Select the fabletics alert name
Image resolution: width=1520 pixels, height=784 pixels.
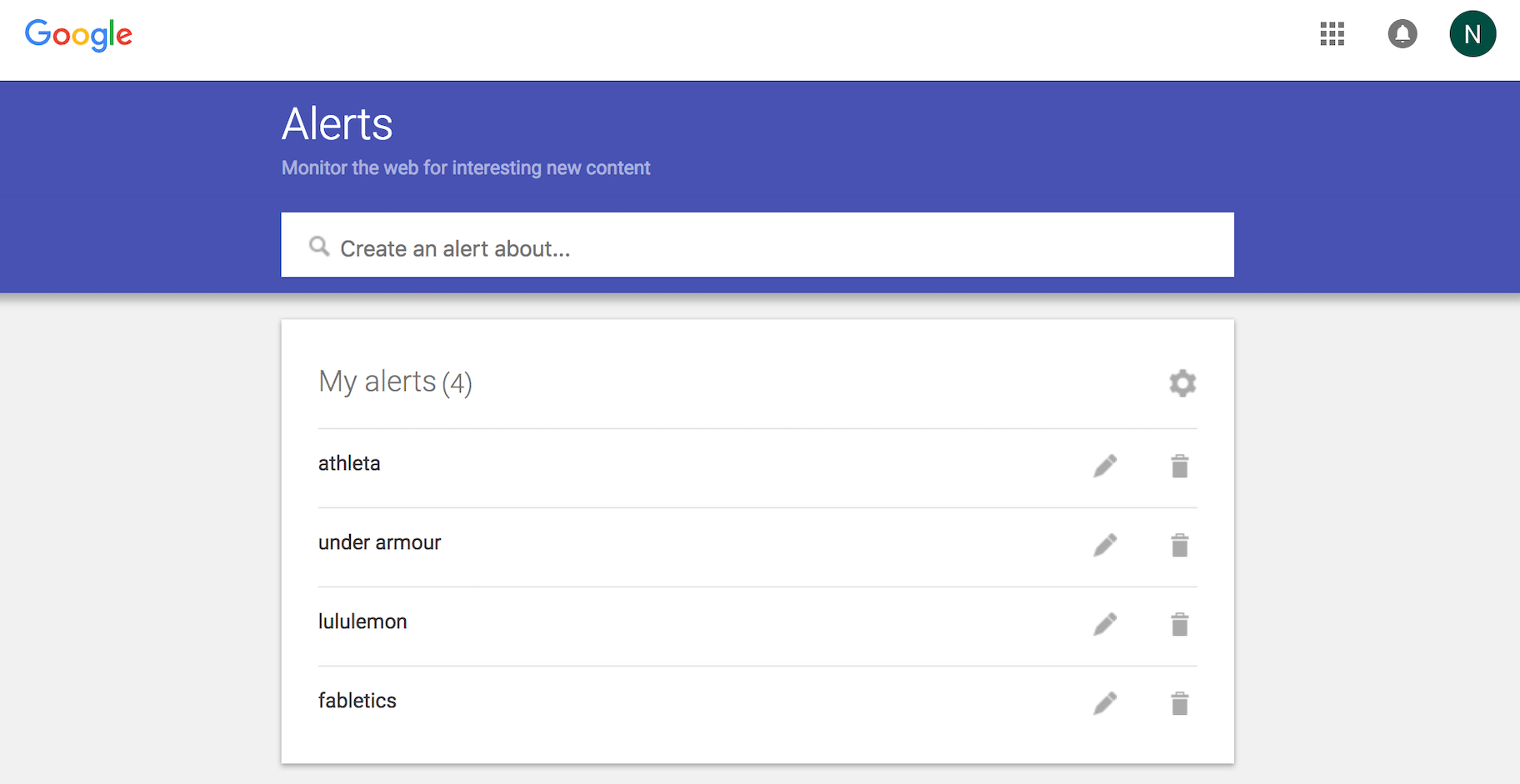point(357,701)
